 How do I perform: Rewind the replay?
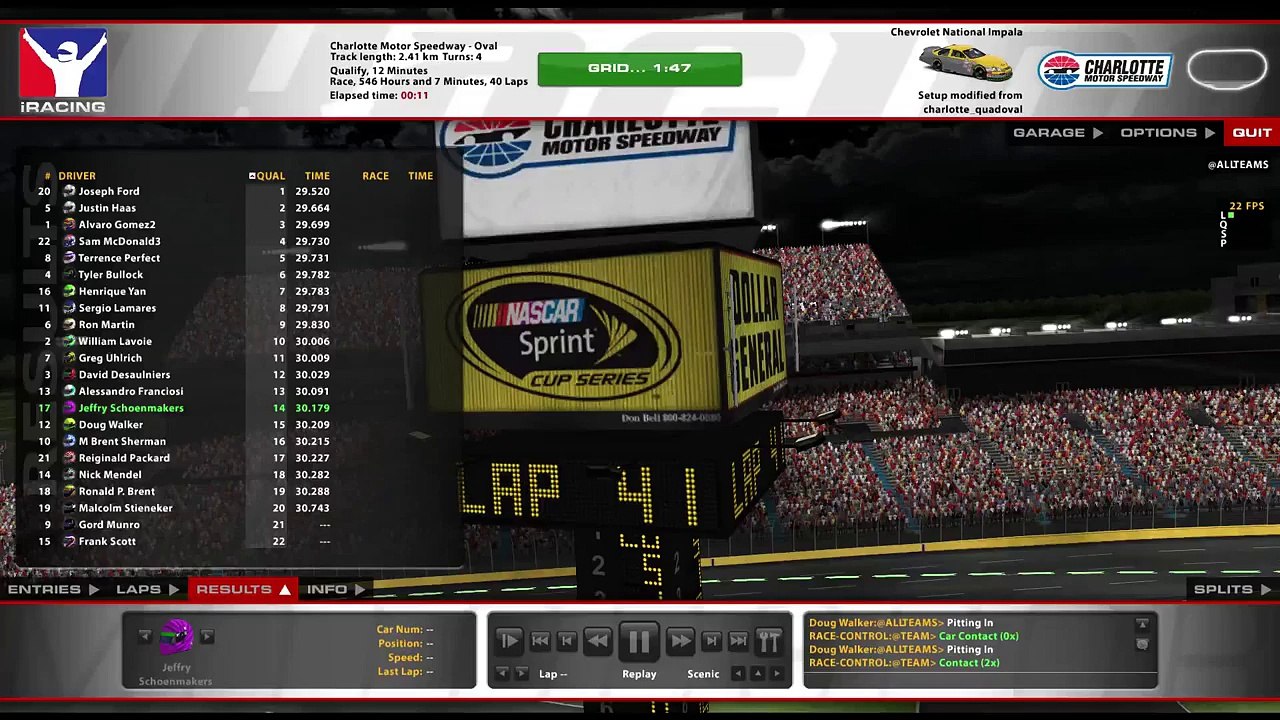[x=597, y=641]
